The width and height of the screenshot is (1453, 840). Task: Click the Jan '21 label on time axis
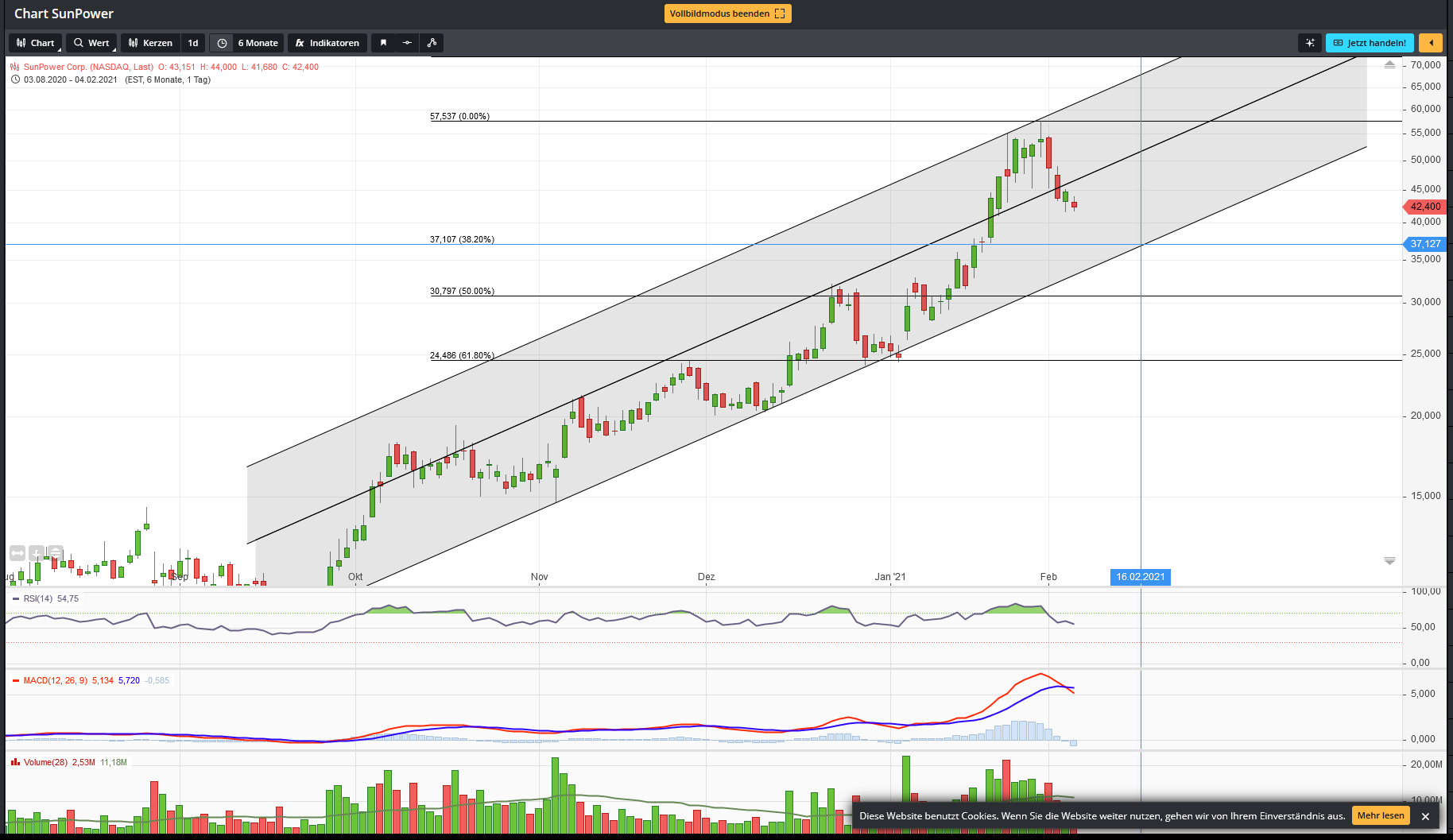coord(890,577)
